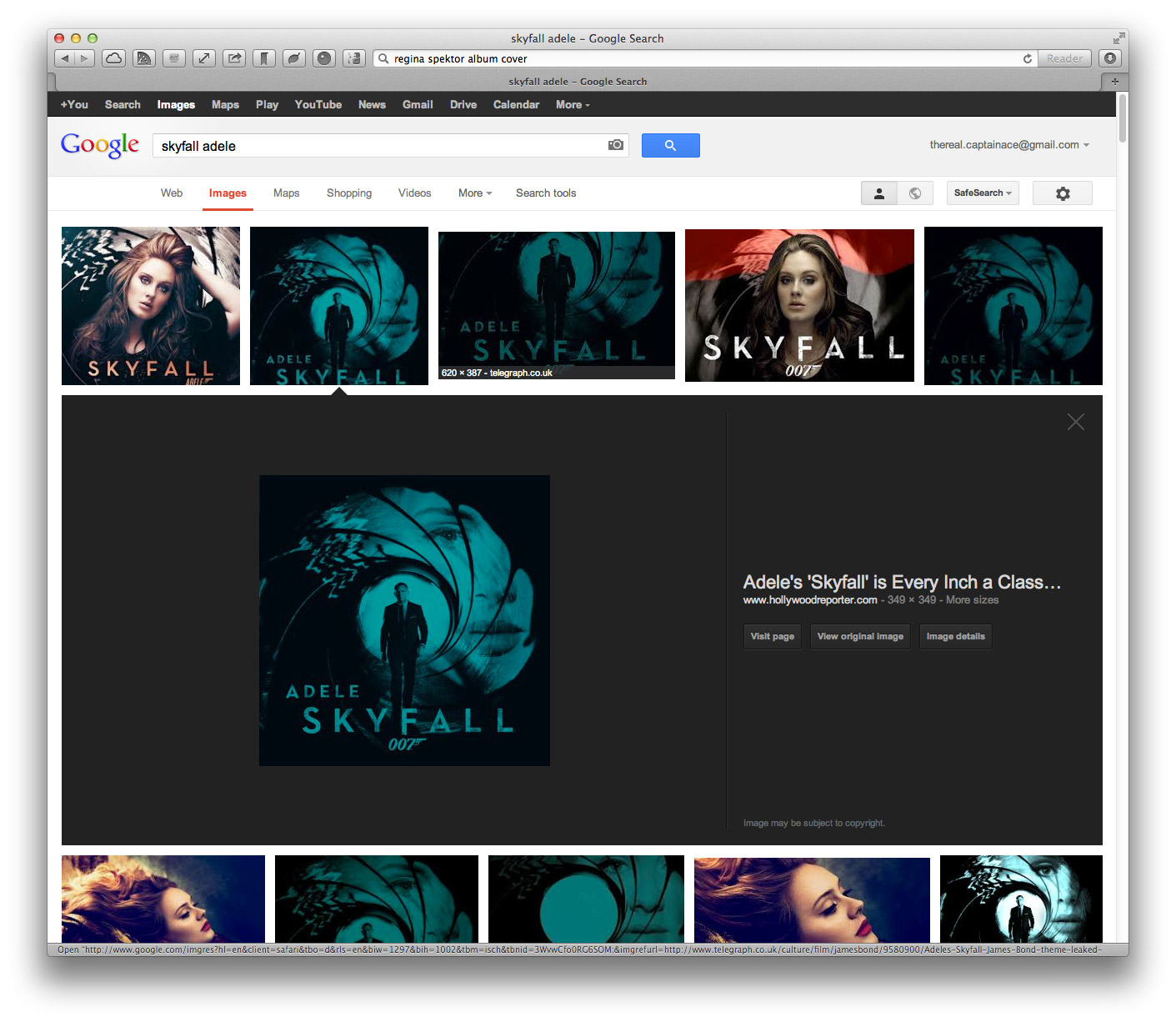Open the Search tools options

(546, 193)
